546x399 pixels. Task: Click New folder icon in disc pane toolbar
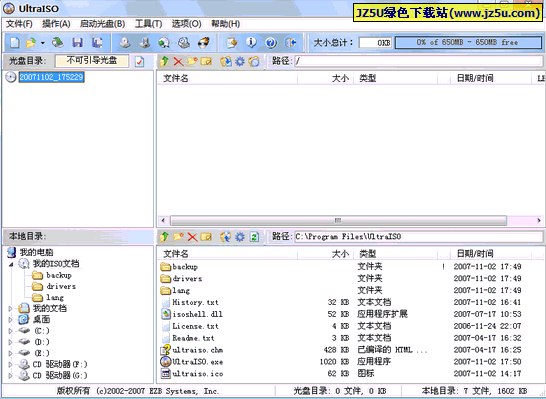click(192, 62)
